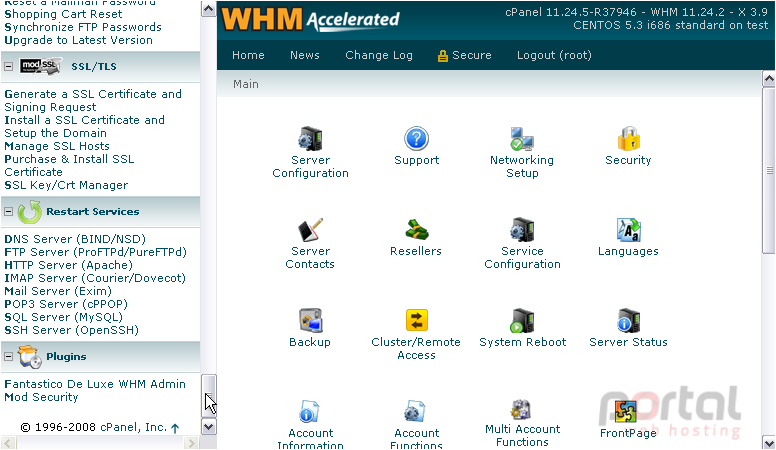Open the Multi Account Functions icon
The image size is (776, 450).
[x=521, y=409]
